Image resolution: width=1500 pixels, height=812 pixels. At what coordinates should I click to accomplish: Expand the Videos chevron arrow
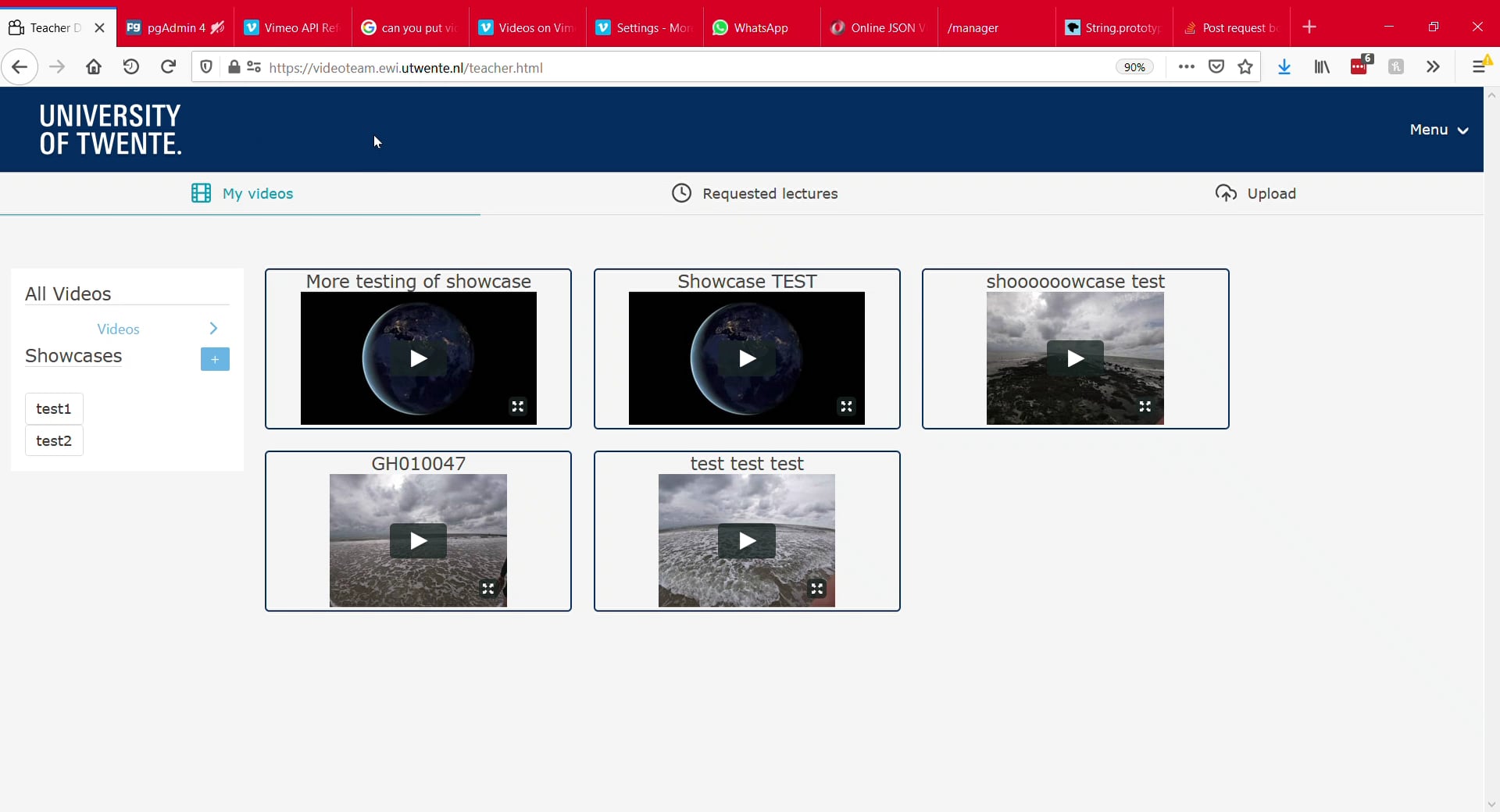tap(213, 329)
